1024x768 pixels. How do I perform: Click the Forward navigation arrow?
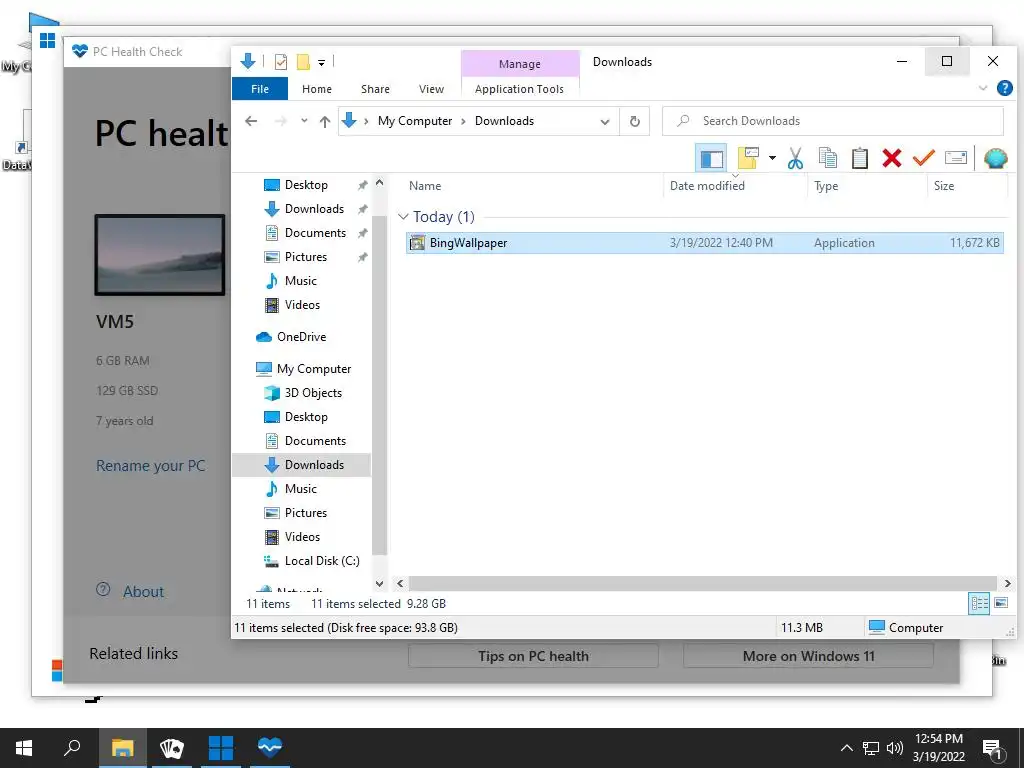(281, 121)
